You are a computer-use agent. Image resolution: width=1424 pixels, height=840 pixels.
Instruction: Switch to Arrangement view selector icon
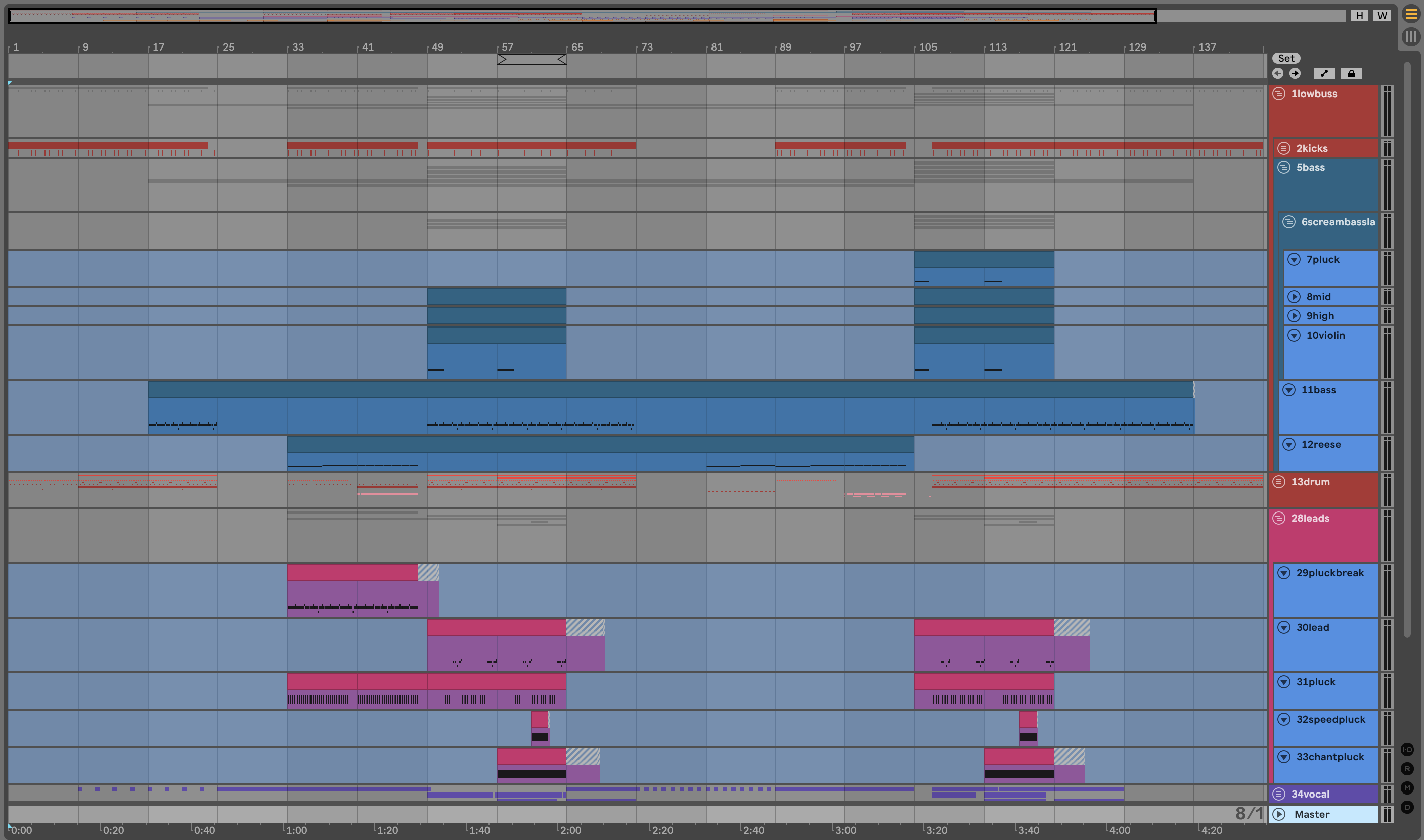[x=1410, y=14]
